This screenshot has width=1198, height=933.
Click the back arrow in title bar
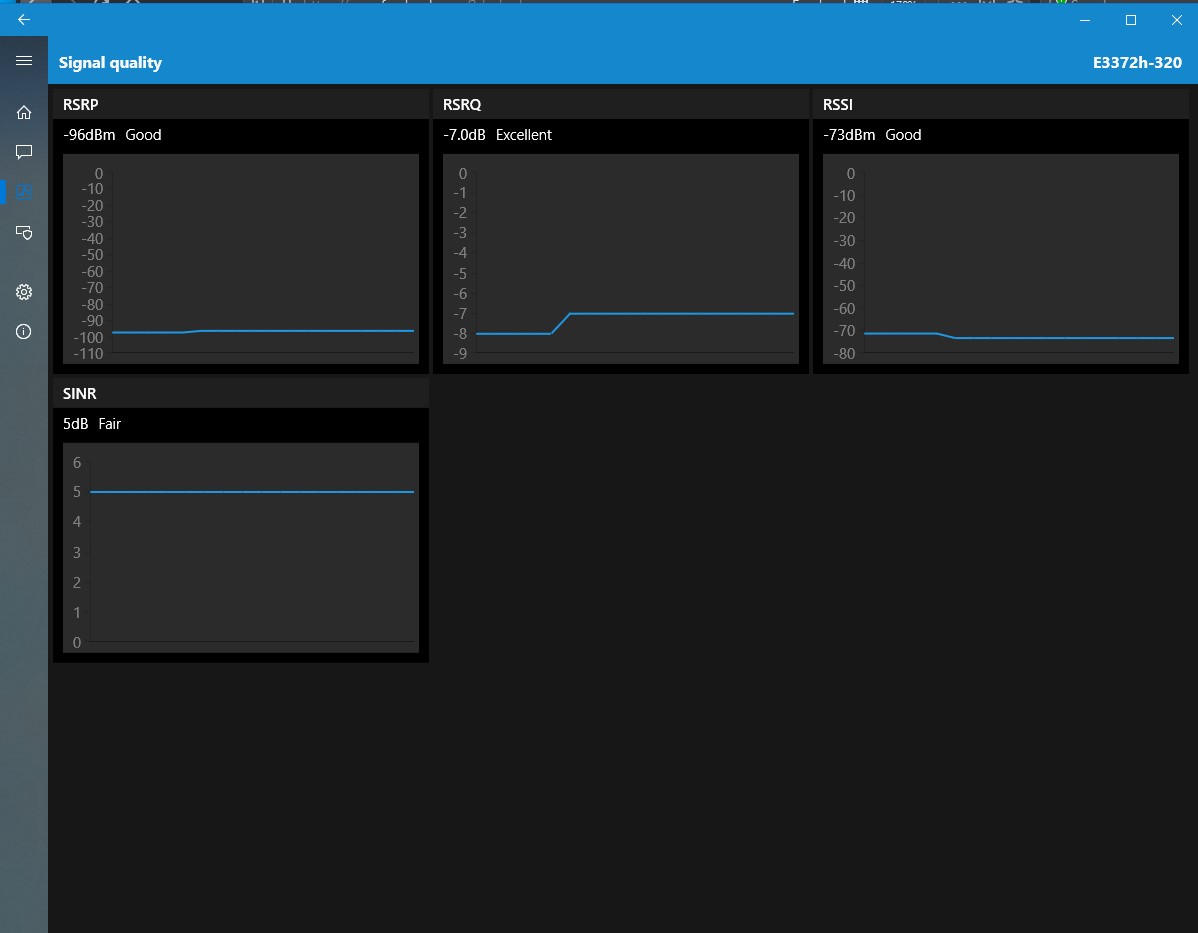click(x=24, y=20)
